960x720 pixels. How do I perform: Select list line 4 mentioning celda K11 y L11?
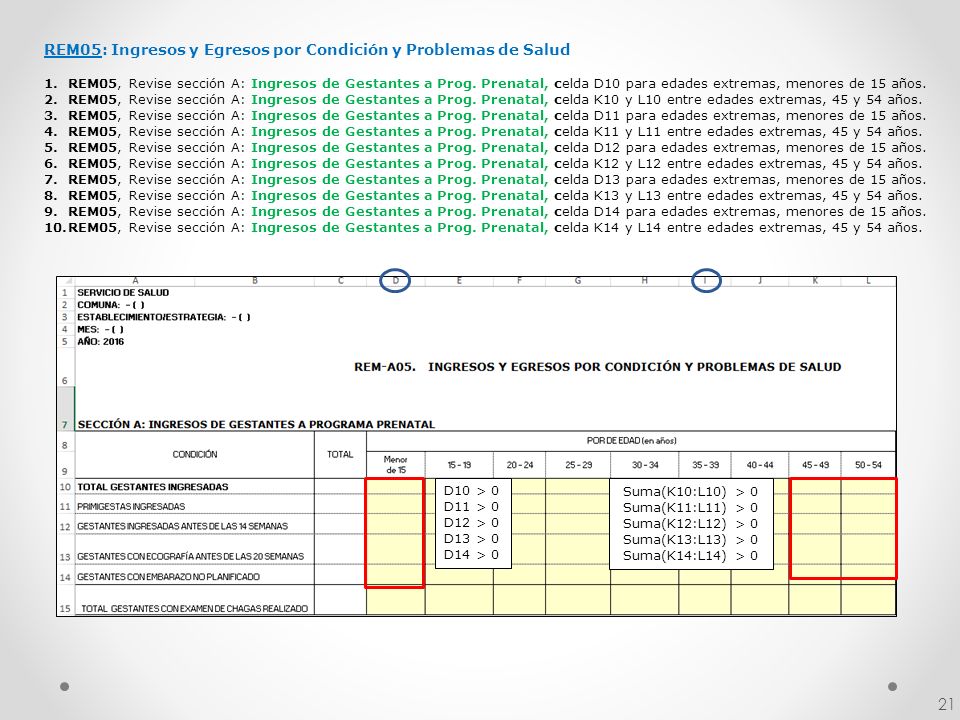[x=483, y=132]
